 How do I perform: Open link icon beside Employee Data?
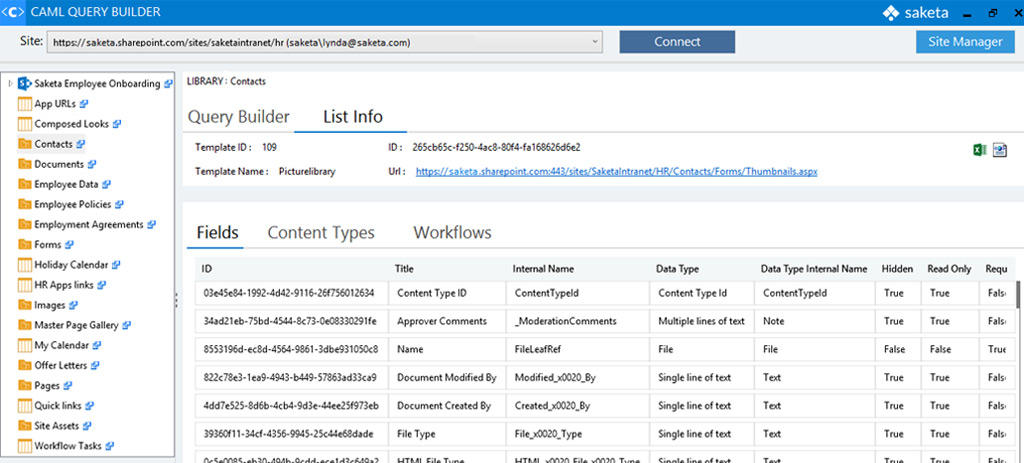point(106,184)
